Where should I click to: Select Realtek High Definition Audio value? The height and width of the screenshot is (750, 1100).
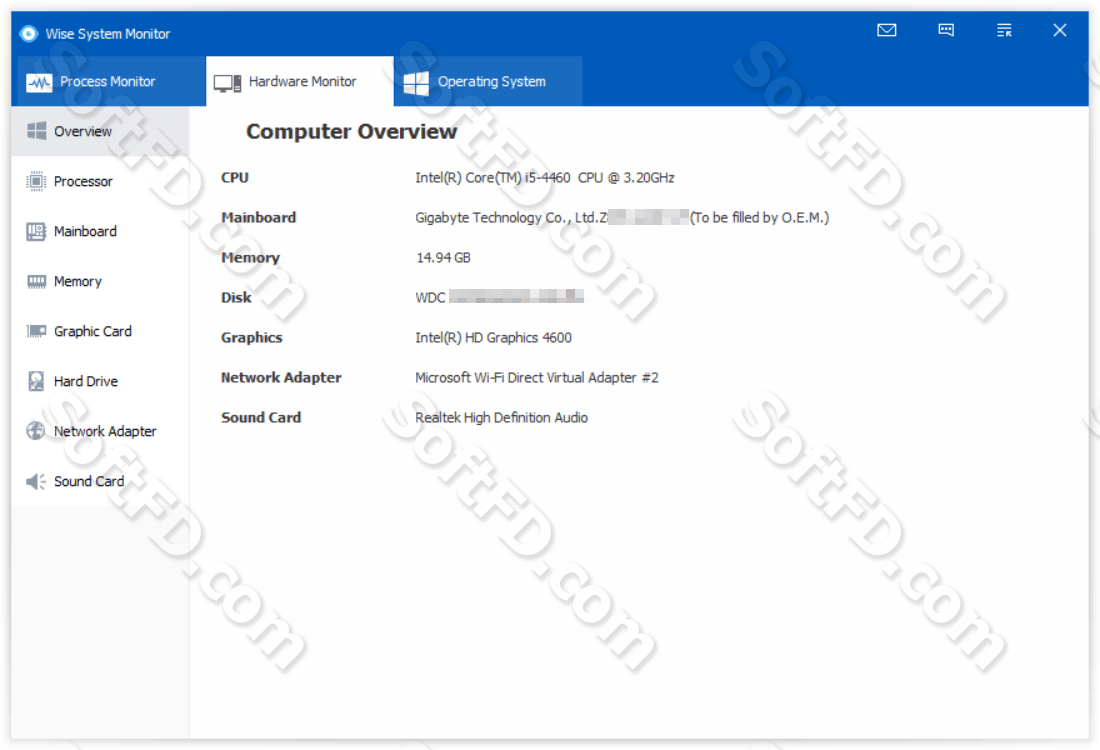click(x=501, y=417)
